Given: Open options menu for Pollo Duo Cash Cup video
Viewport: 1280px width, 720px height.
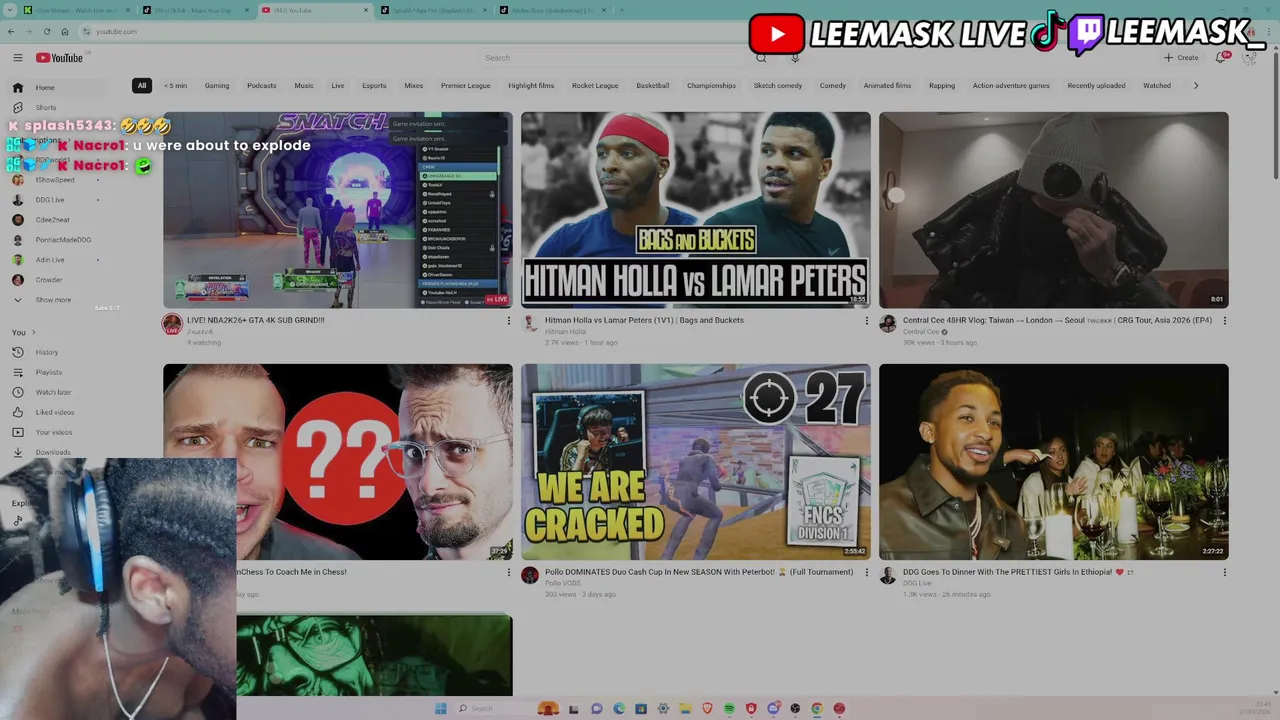Looking at the screenshot, I should [866, 573].
